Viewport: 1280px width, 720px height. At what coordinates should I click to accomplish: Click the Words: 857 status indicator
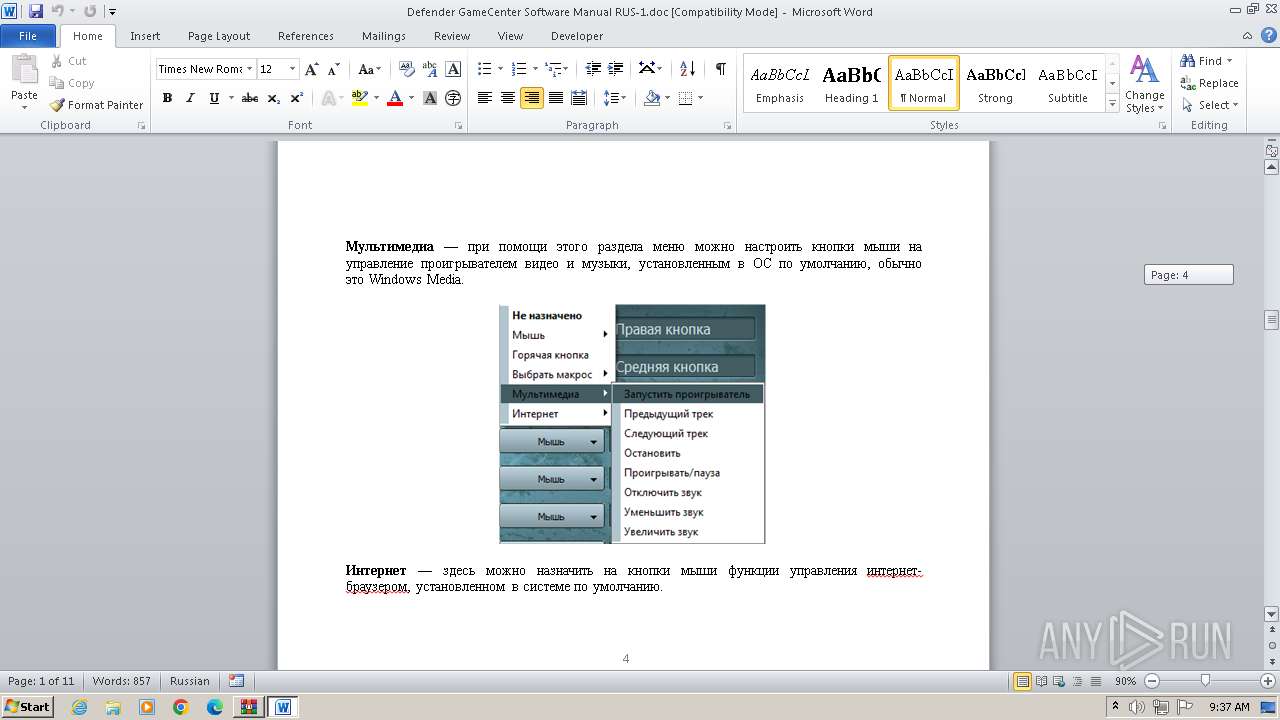point(121,681)
